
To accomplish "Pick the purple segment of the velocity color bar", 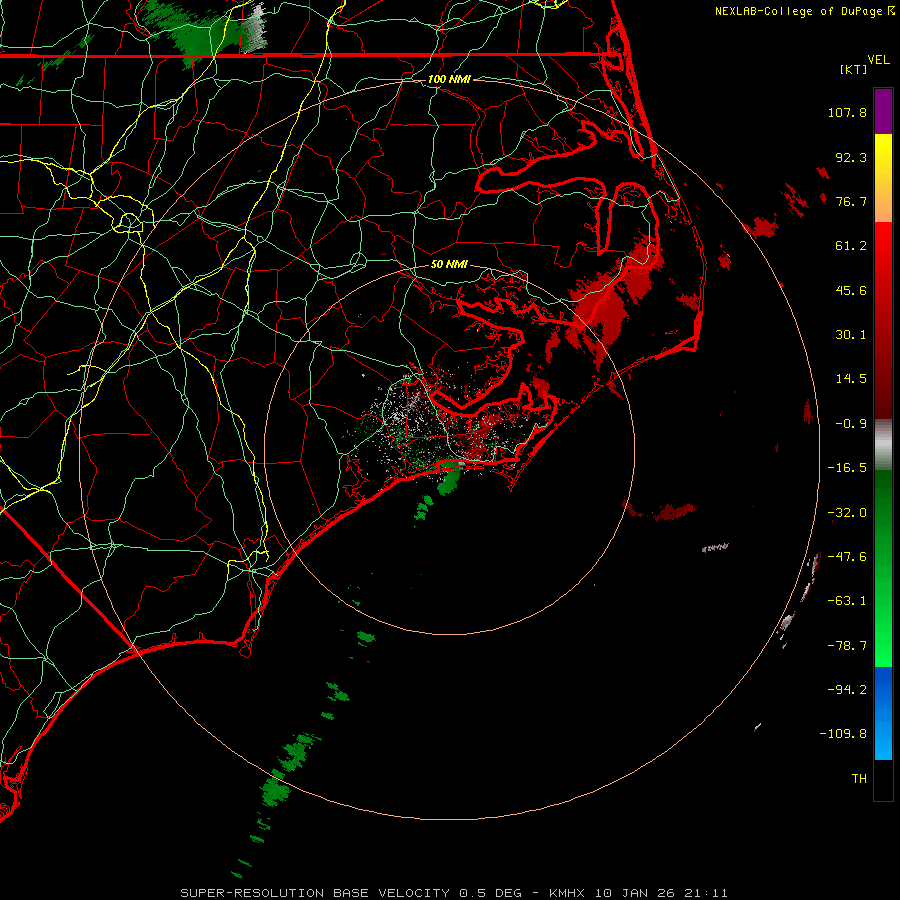I will click(883, 111).
